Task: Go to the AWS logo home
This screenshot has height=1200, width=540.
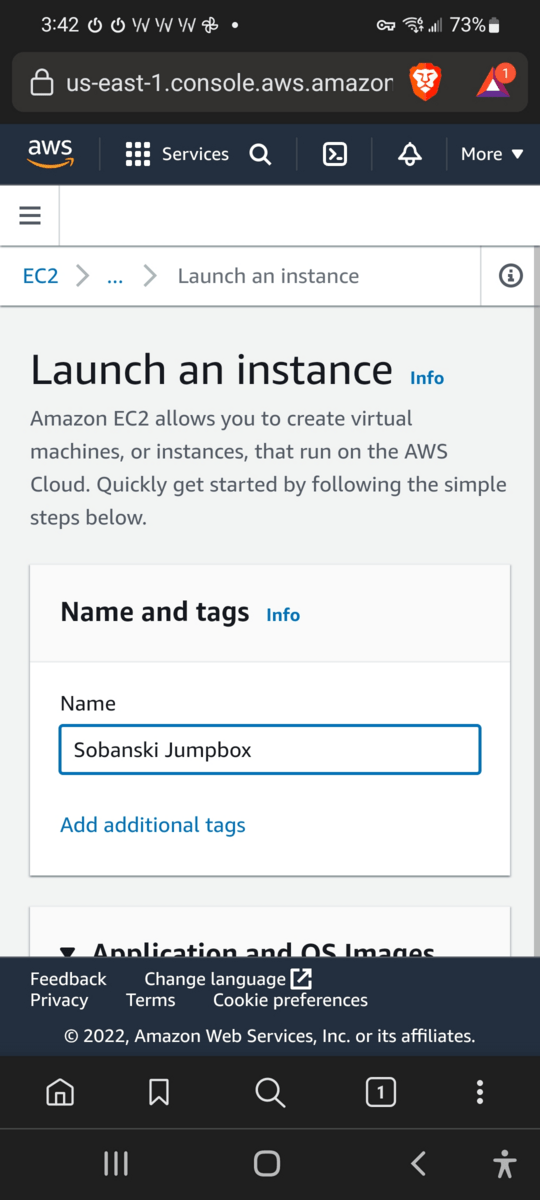Action: coord(50,154)
